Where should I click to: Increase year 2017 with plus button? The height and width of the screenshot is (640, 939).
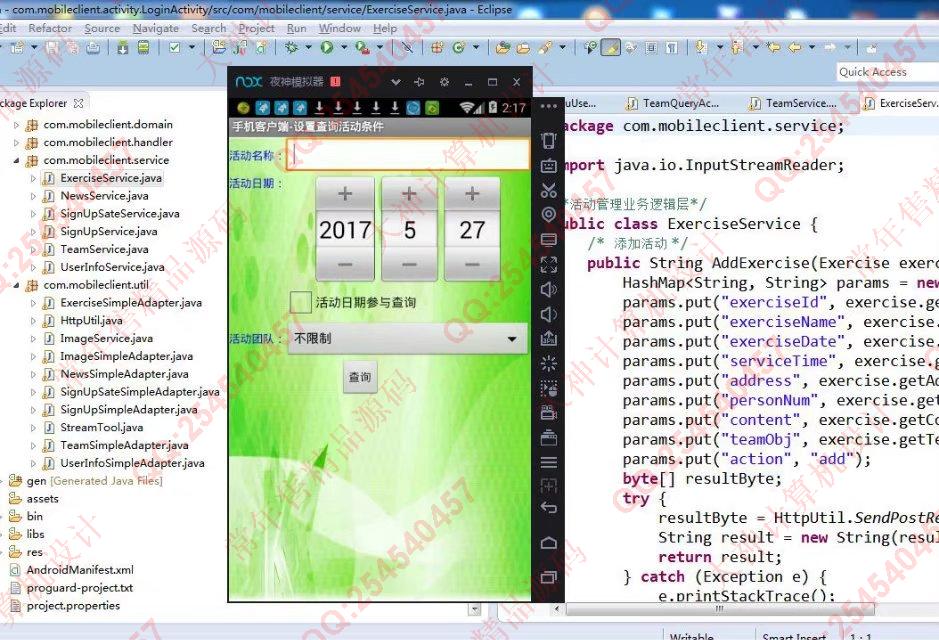click(x=345, y=193)
